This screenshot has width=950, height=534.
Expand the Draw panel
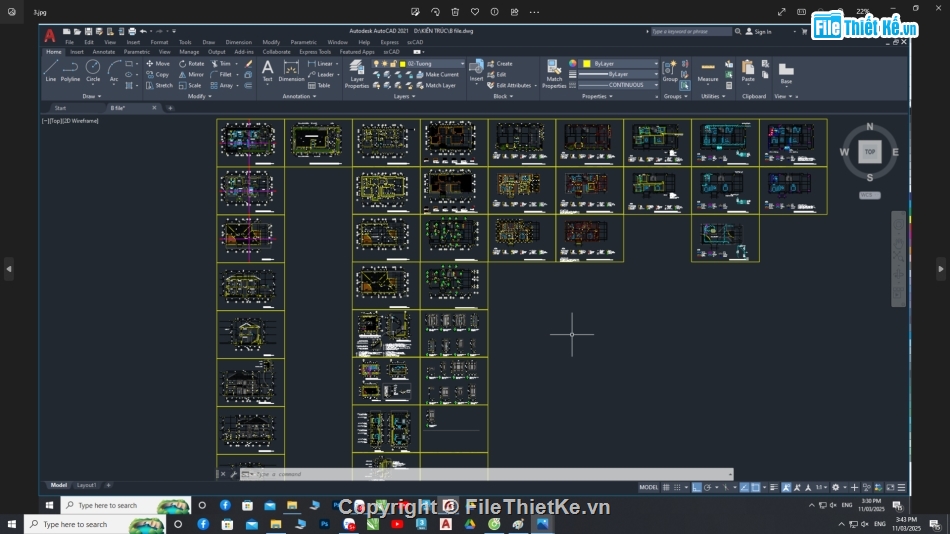(91, 96)
